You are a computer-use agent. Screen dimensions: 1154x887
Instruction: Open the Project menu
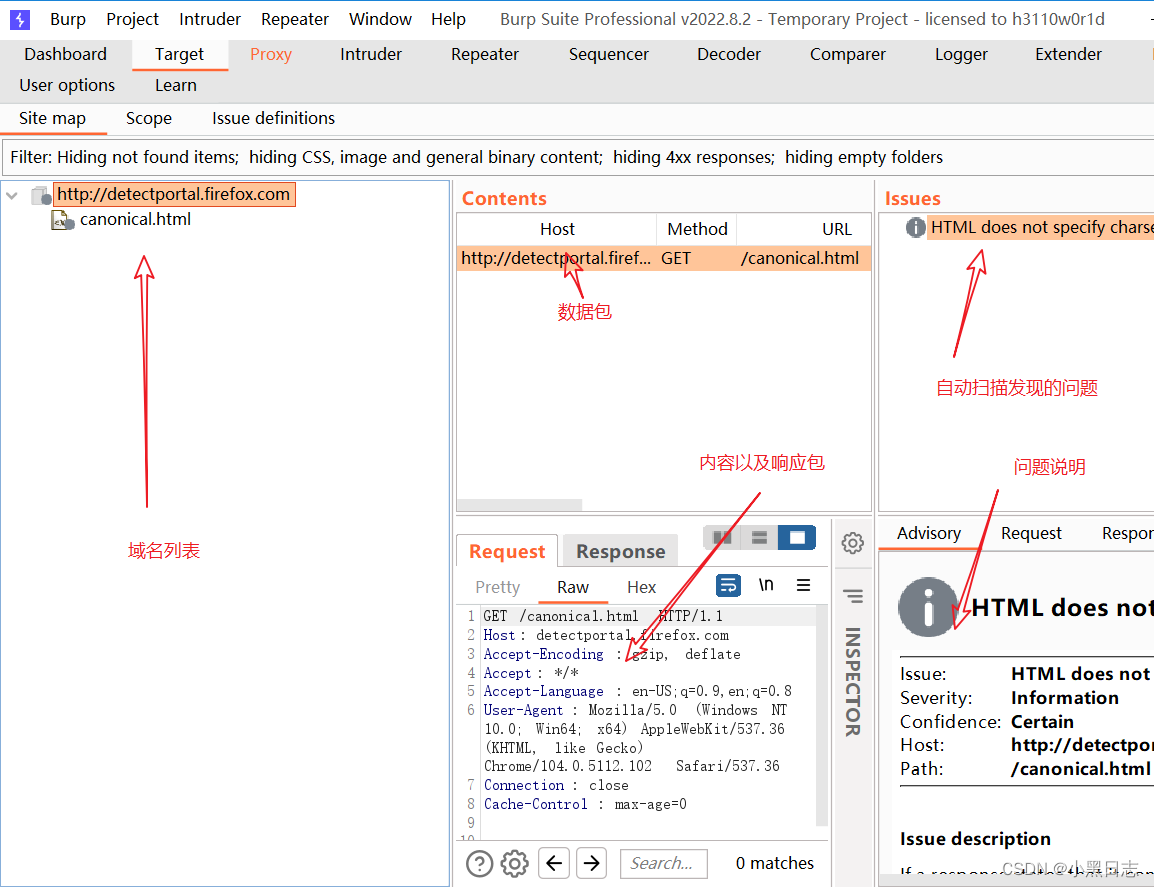[x=132, y=19]
